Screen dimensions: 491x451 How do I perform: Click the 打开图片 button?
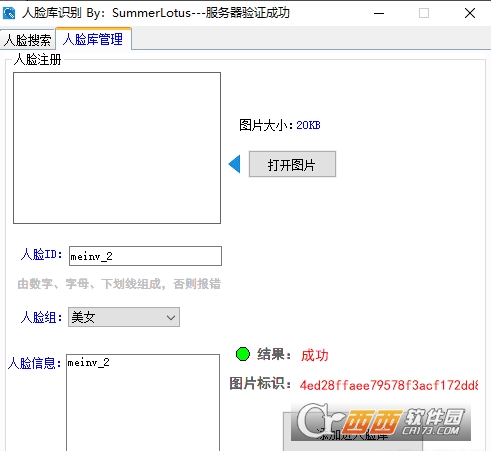tap(292, 164)
